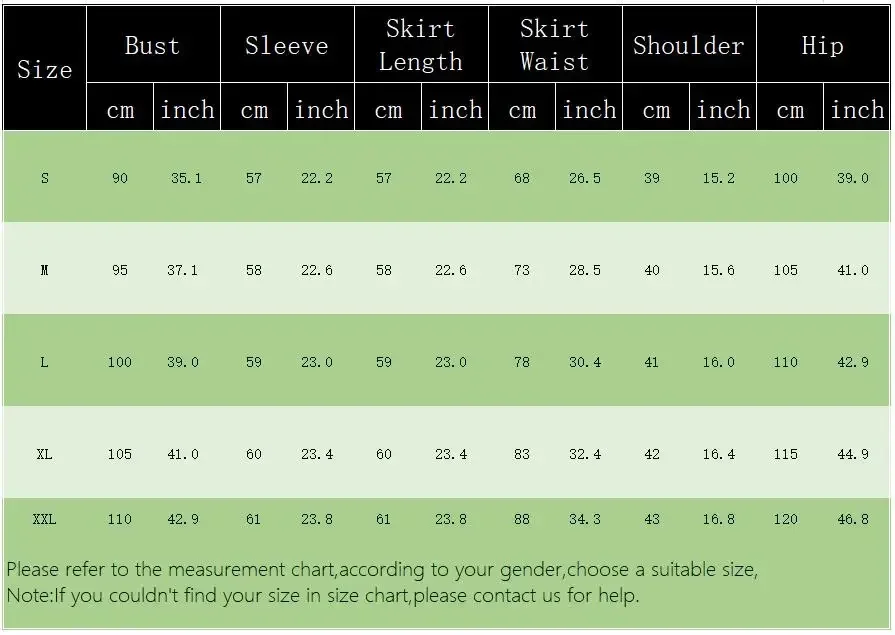Click the XL size row label
The height and width of the screenshot is (635, 895).
click(x=45, y=454)
